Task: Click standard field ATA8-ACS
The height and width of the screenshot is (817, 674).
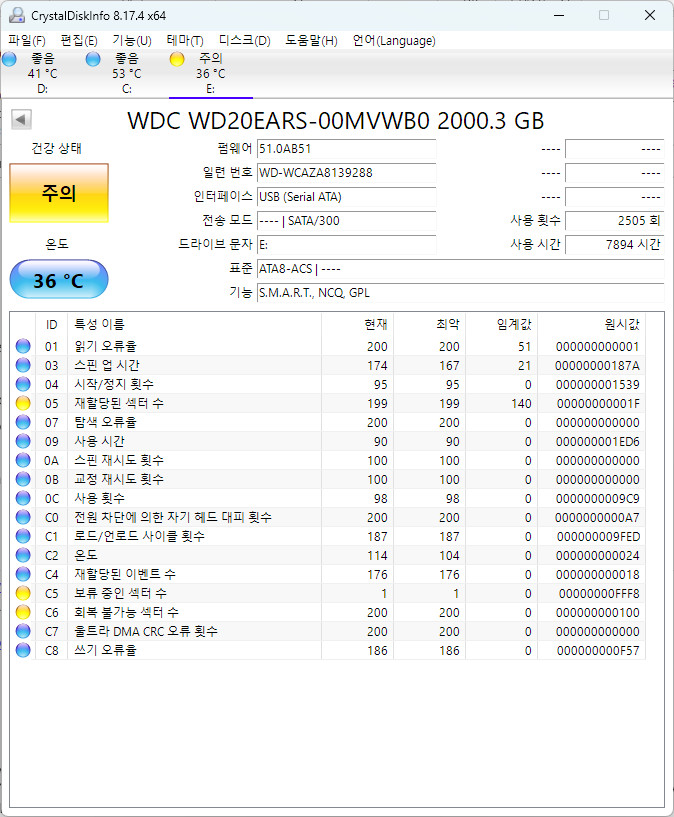Action: (460, 269)
